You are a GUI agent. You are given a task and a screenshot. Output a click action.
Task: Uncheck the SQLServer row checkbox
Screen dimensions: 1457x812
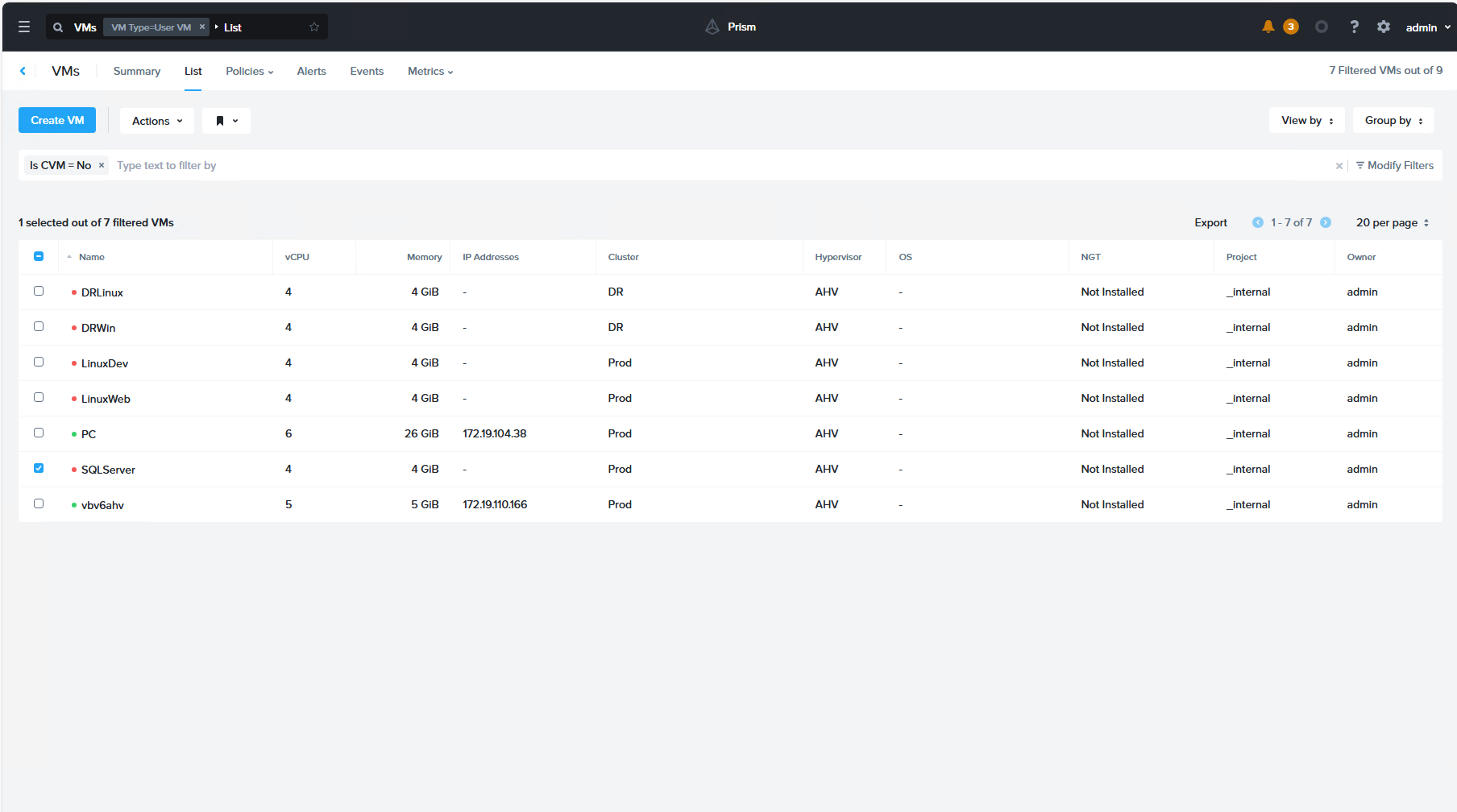coord(39,468)
